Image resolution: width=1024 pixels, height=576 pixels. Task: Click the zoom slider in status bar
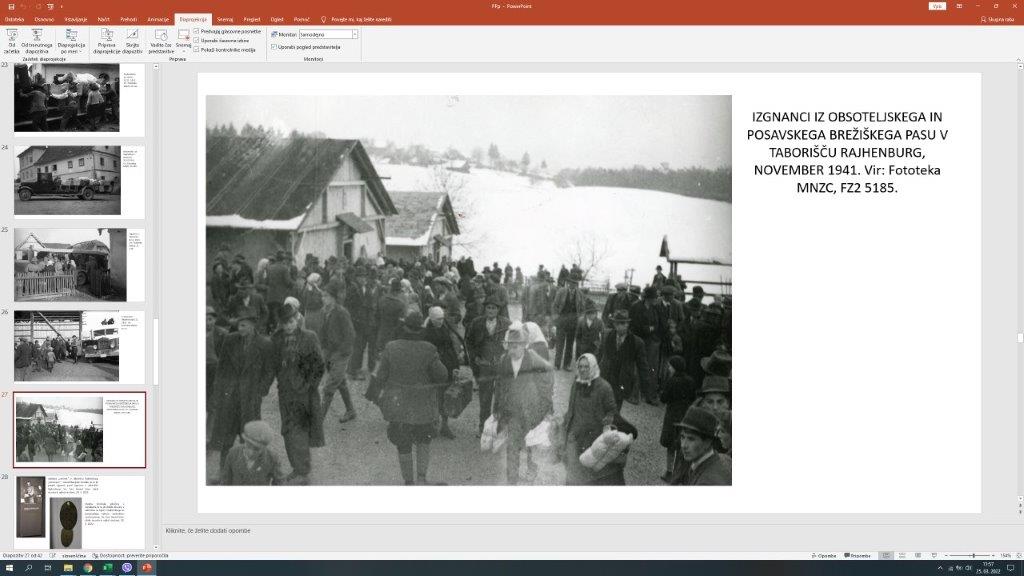pos(973,555)
